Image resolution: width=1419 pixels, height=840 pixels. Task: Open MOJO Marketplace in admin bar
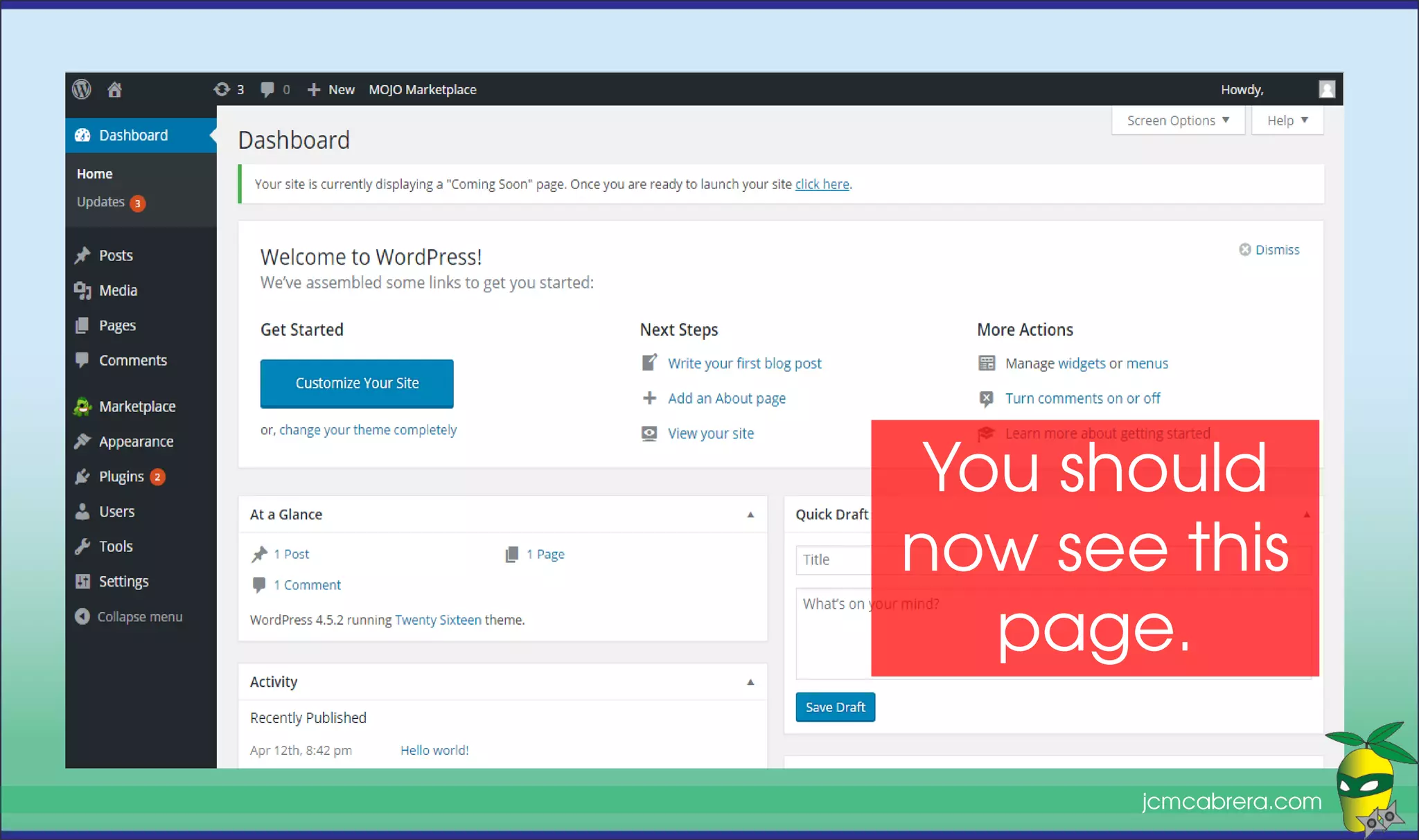[x=423, y=89]
